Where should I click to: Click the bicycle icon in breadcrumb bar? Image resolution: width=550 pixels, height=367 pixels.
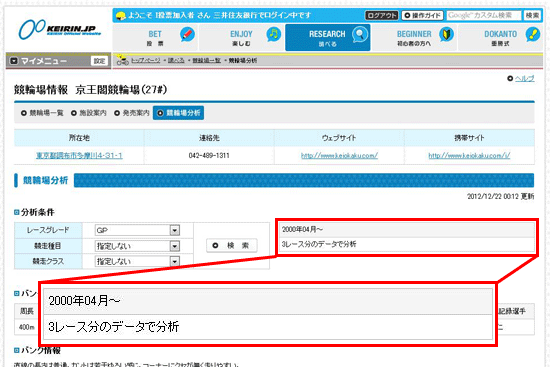(122, 60)
